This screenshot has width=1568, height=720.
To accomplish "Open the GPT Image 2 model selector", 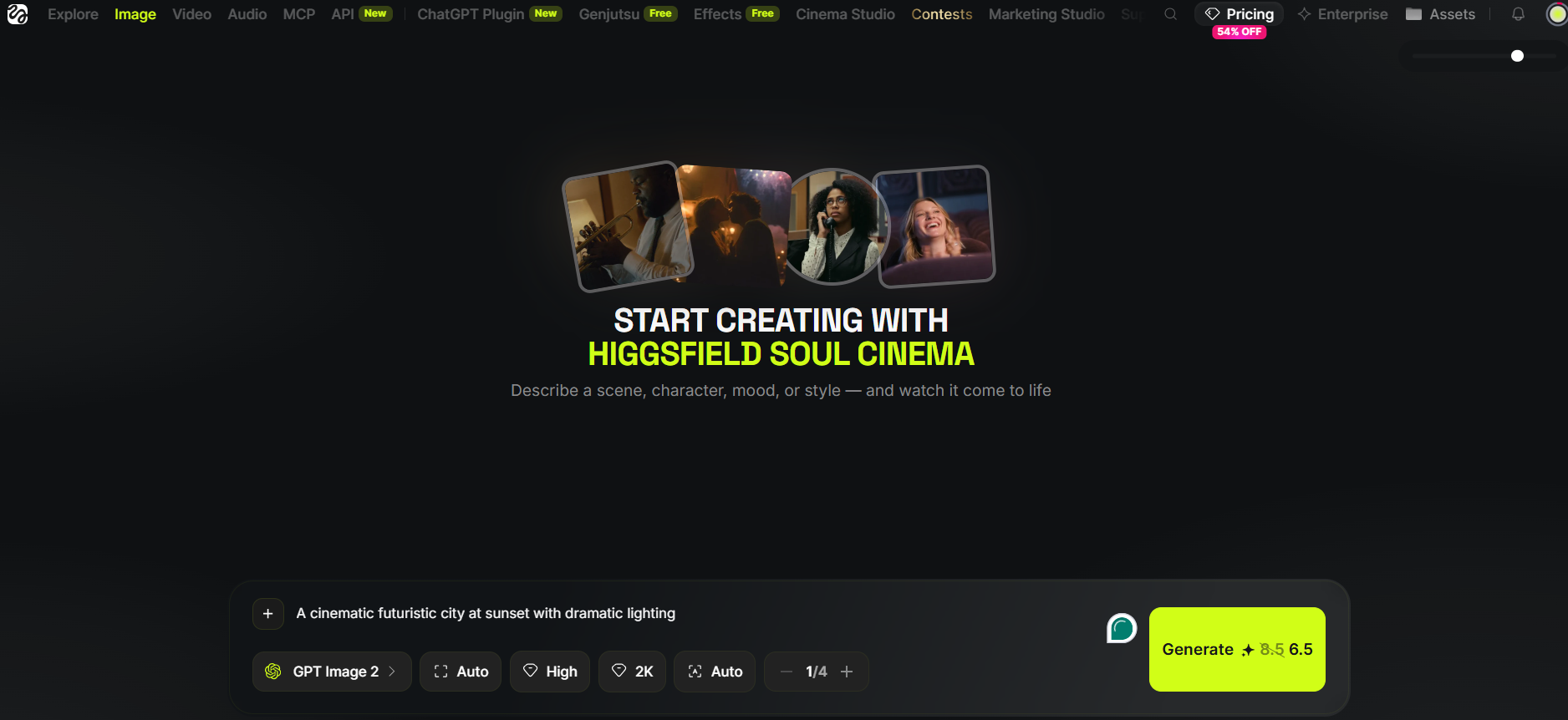I will tap(332, 672).
